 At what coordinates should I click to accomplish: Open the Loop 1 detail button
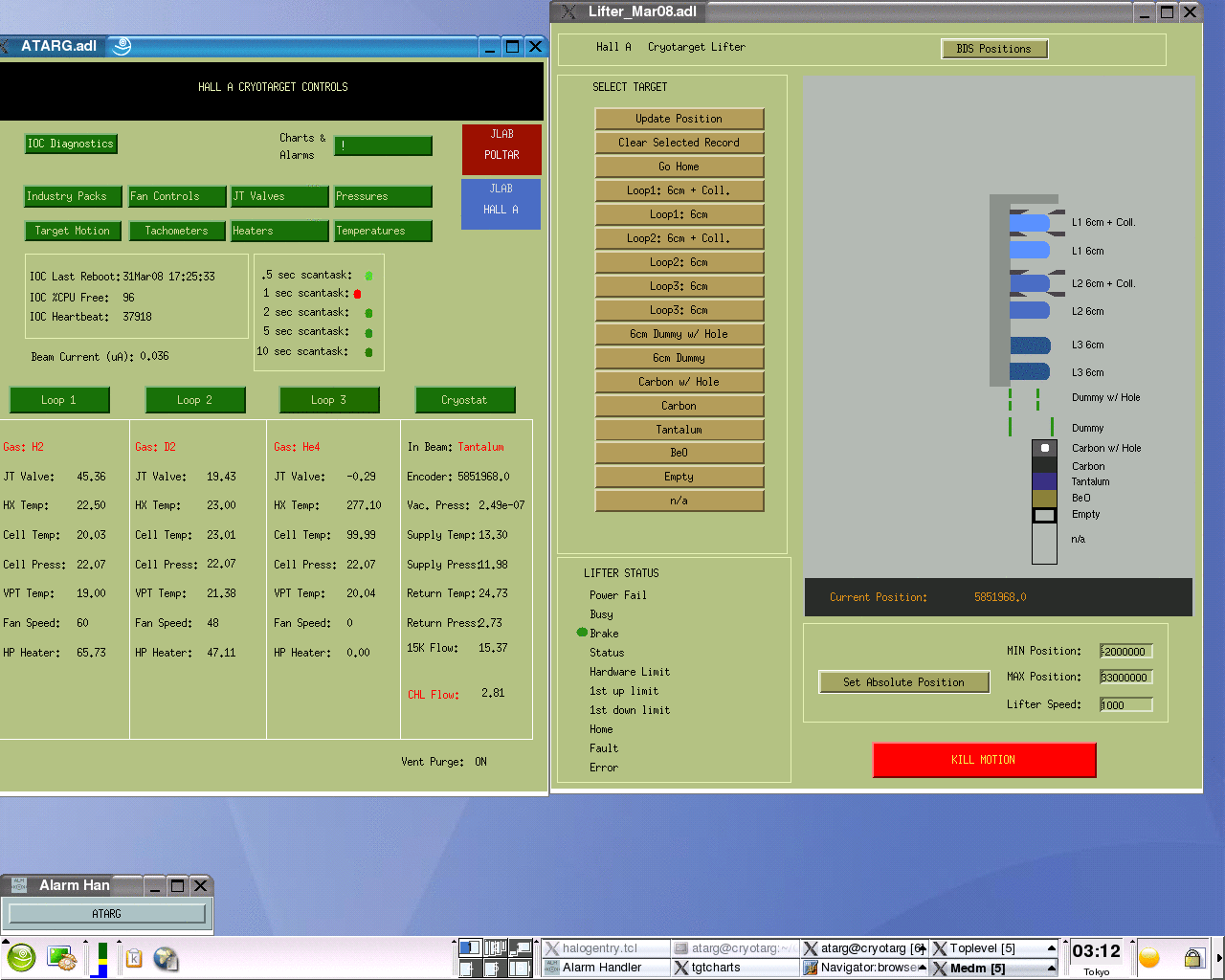[x=59, y=400]
